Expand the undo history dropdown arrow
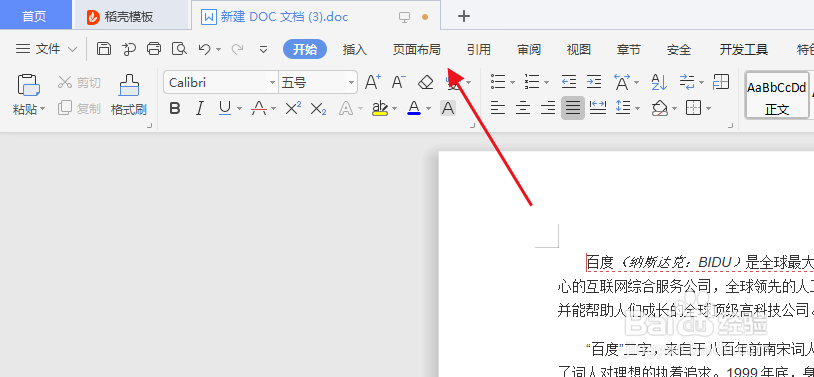Image resolution: width=814 pixels, height=377 pixels. [219, 49]
